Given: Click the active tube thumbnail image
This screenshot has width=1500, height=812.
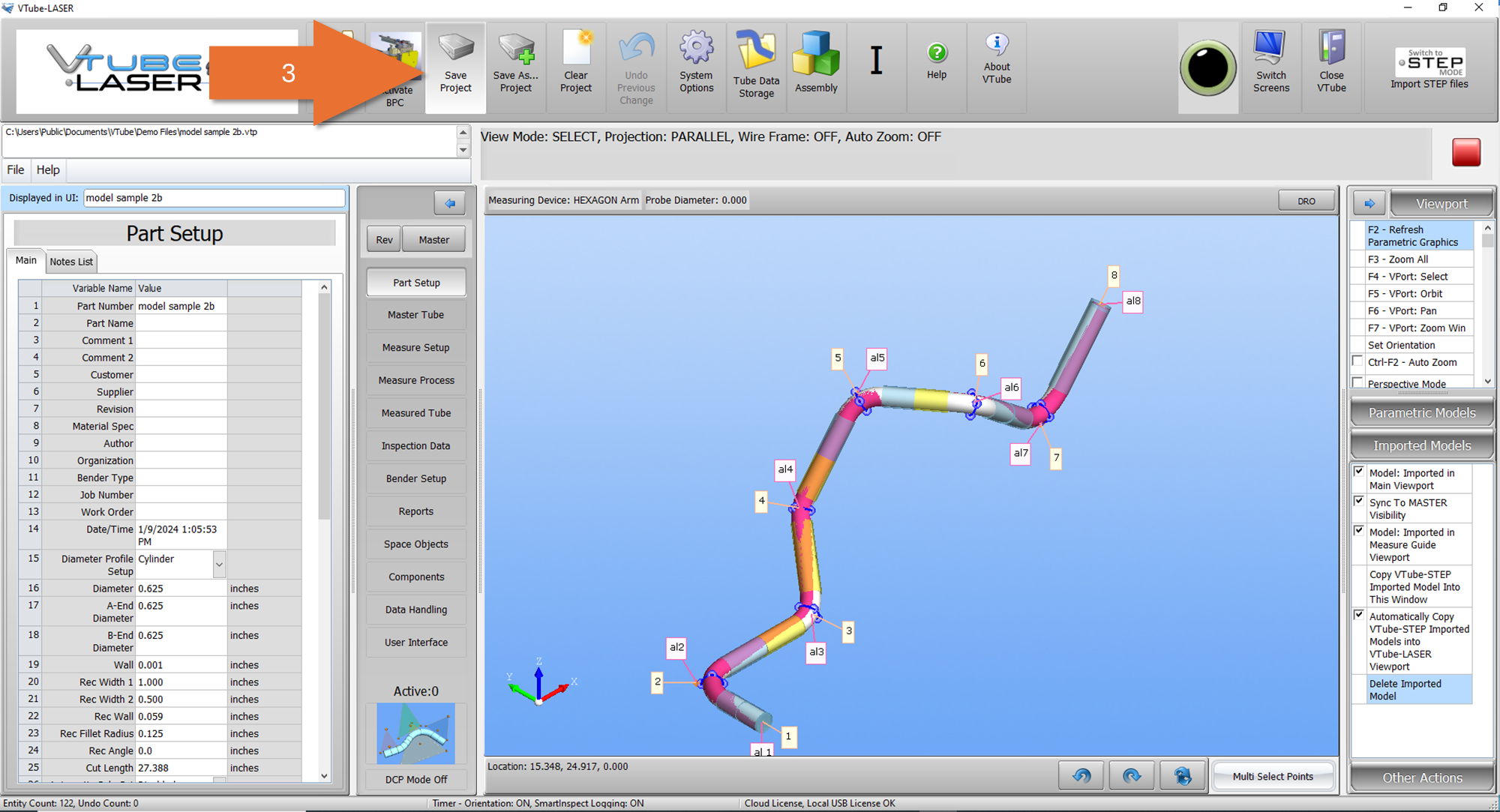Looking at the screenshot, I should [416, 733].
